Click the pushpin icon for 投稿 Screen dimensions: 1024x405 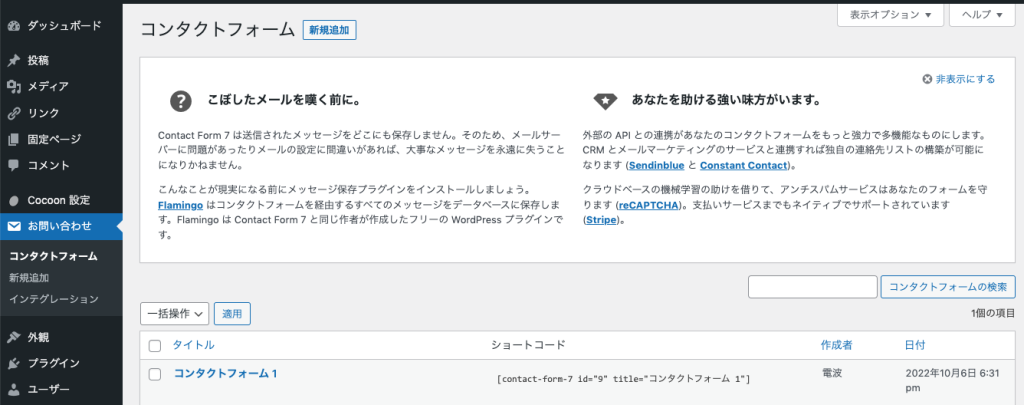click(x=14, y=60)
